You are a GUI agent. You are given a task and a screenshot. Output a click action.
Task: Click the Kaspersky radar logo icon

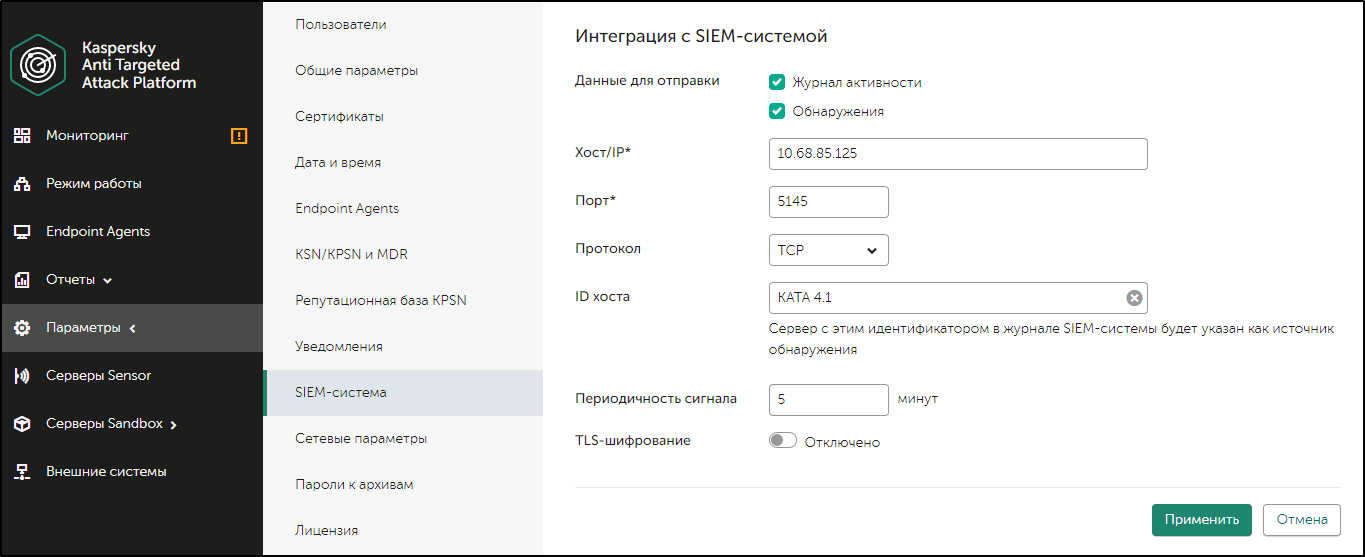[38, 65]
